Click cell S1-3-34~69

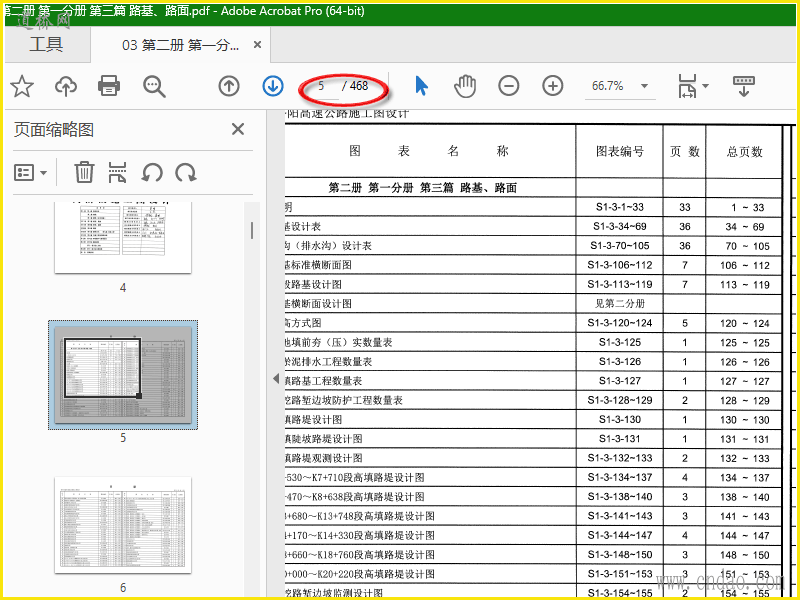pyautogui.click(x=620, y=227)
